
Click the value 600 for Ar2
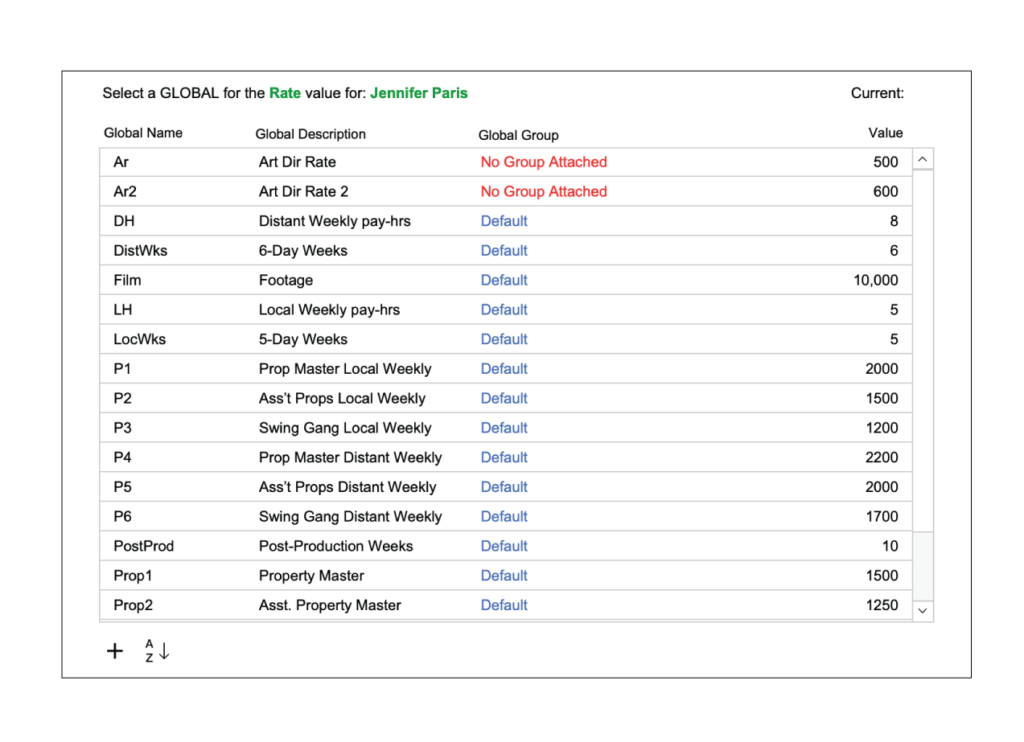[x=886, y=191]
